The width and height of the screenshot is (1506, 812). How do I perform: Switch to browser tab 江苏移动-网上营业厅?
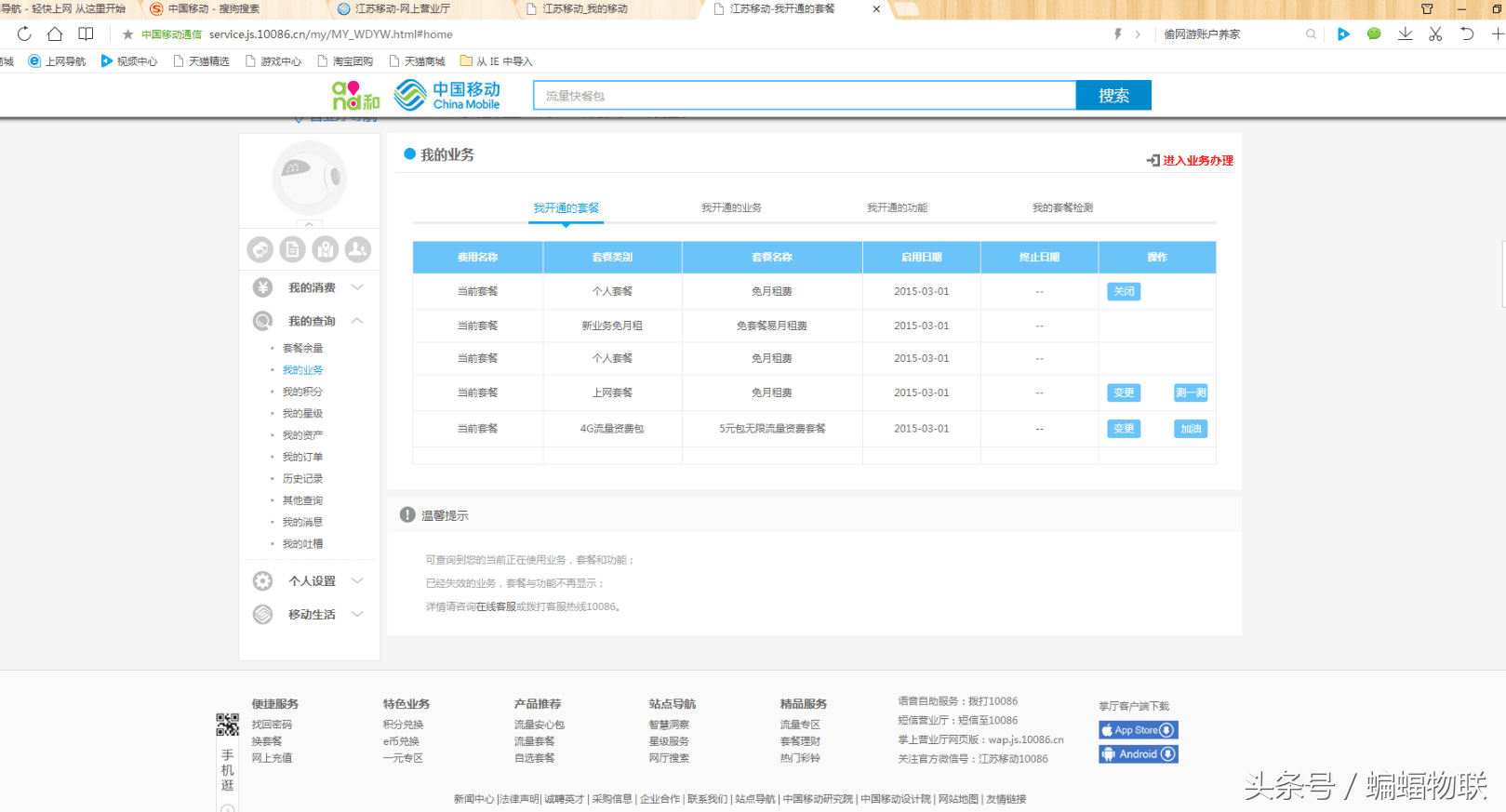coord(403,8)
